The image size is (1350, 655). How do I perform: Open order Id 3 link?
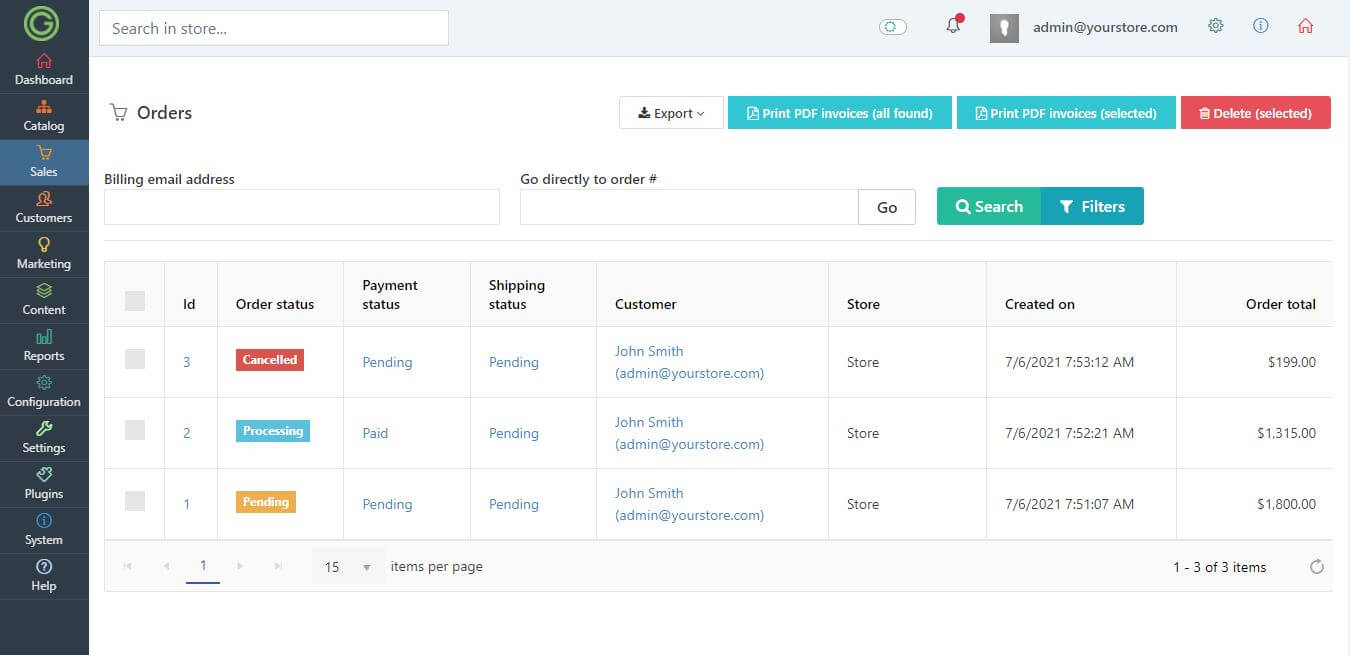[186, 362]
